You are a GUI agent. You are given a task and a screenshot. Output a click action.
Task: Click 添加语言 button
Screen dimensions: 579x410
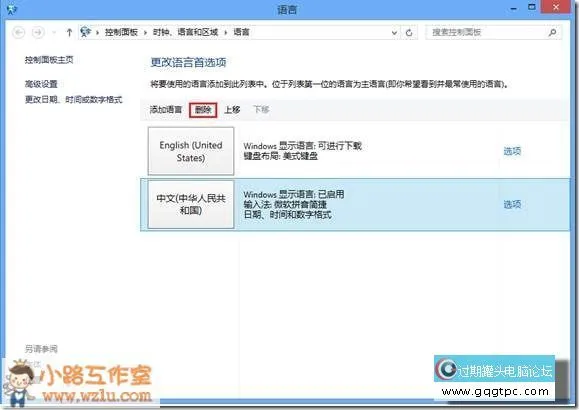[x=166, y=110]
